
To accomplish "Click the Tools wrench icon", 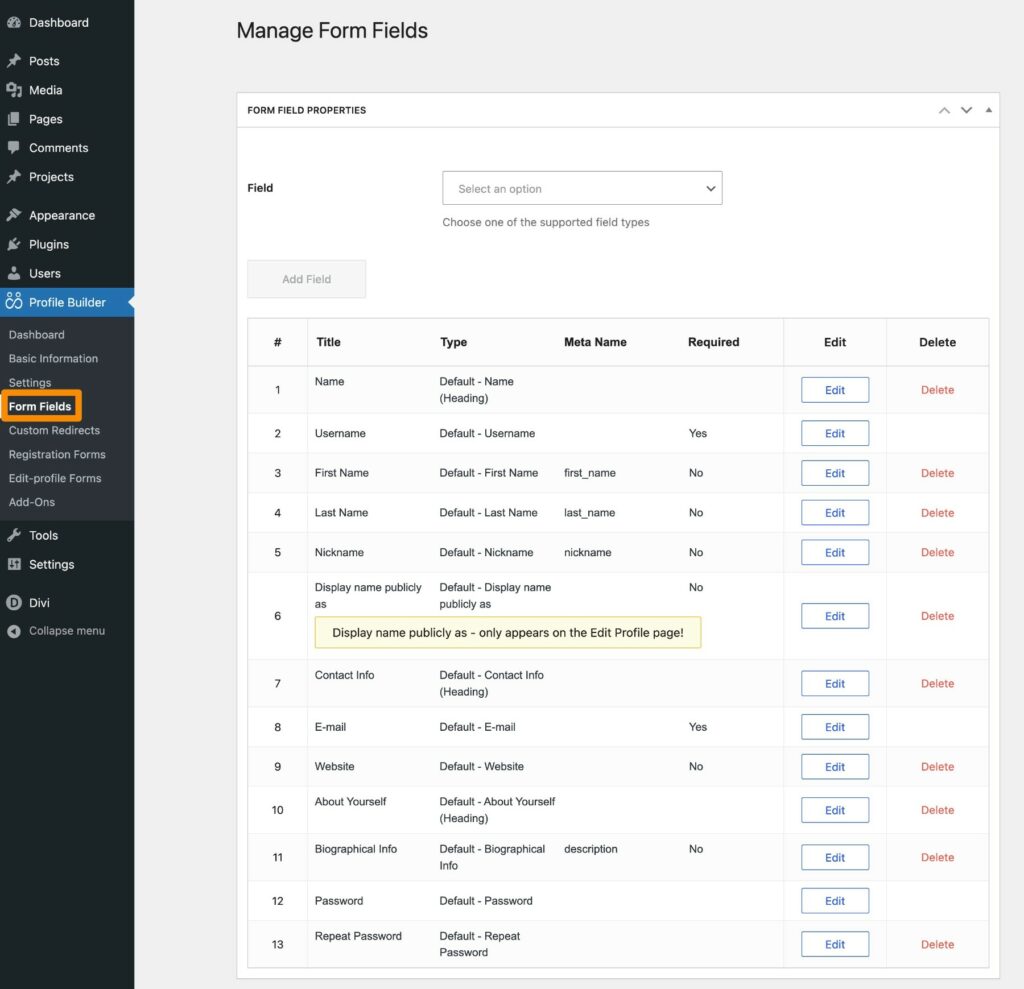I will tap(14, 535).
